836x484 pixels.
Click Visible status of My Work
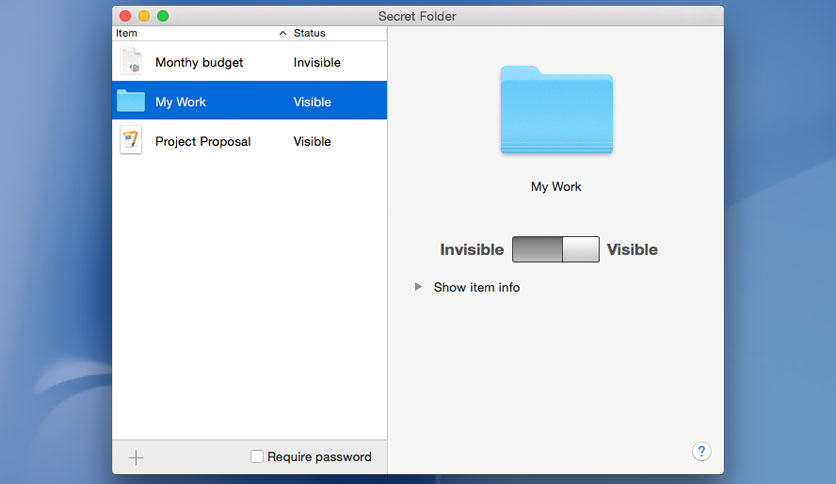312,102
